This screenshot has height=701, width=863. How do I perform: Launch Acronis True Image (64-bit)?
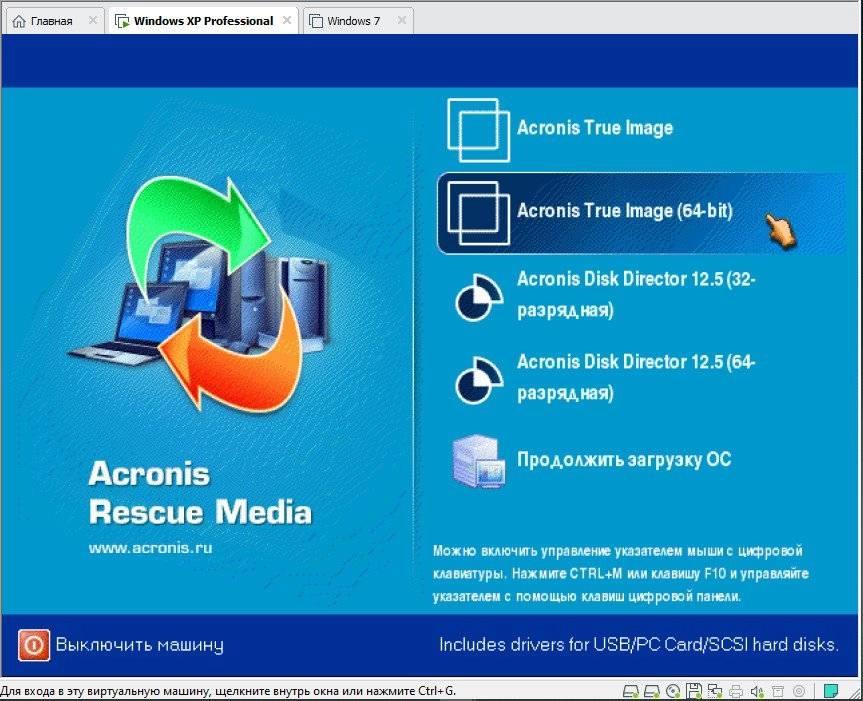tap(641, 213)
